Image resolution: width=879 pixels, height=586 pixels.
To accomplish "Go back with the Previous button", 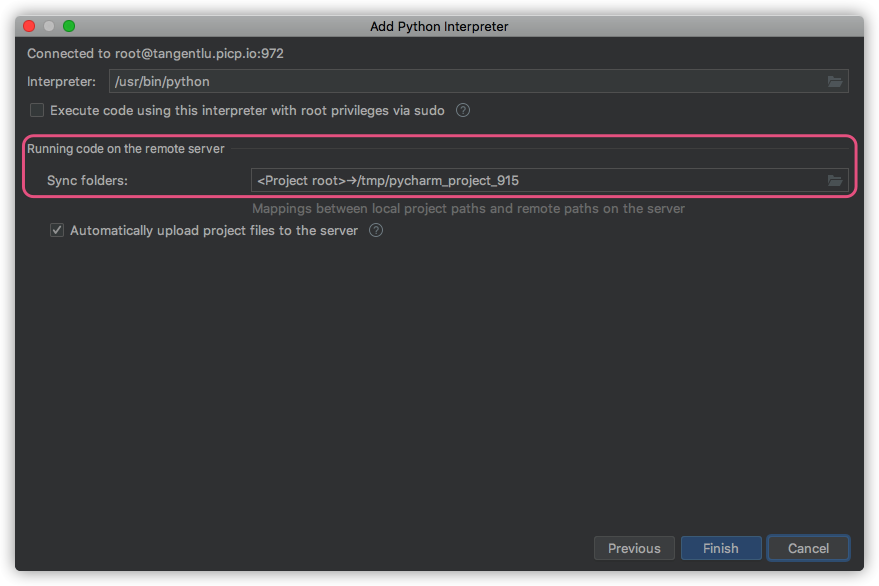I will [634, 548].
